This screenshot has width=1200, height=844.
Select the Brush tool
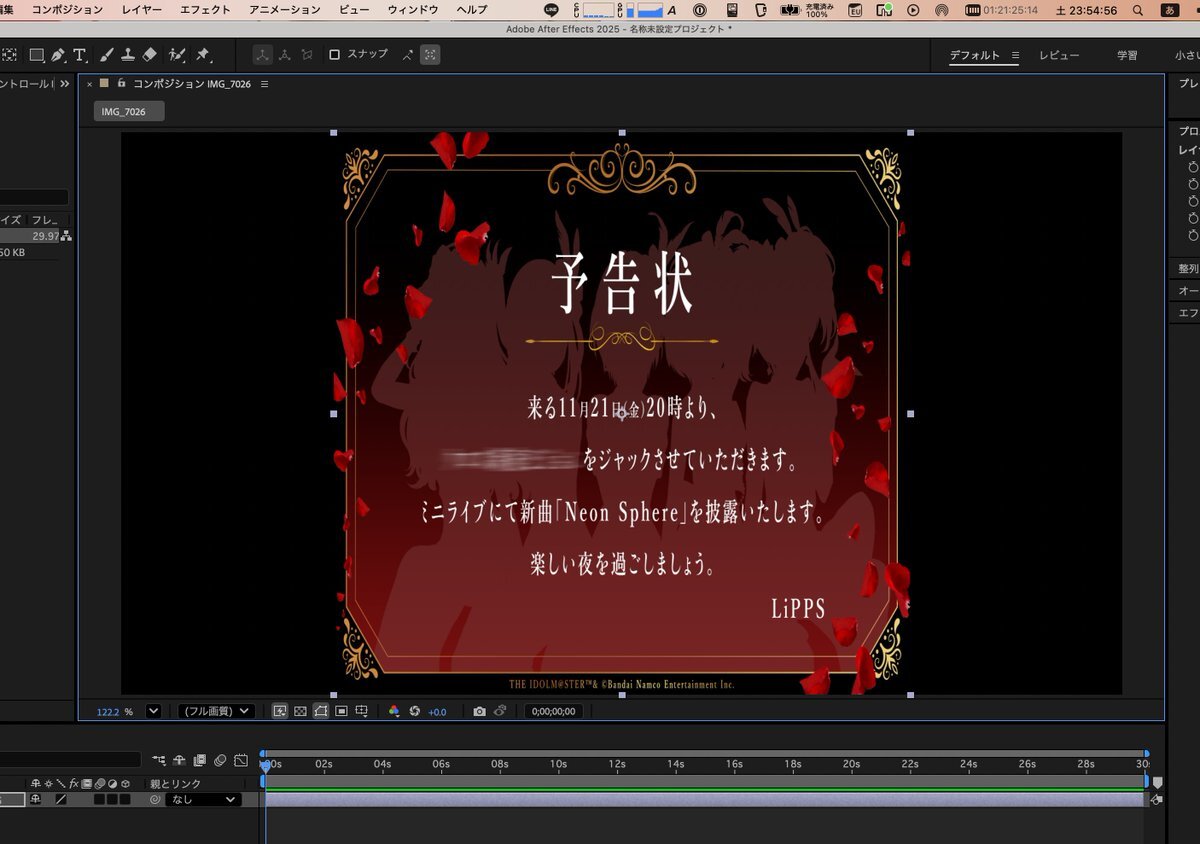pos(108,54)
